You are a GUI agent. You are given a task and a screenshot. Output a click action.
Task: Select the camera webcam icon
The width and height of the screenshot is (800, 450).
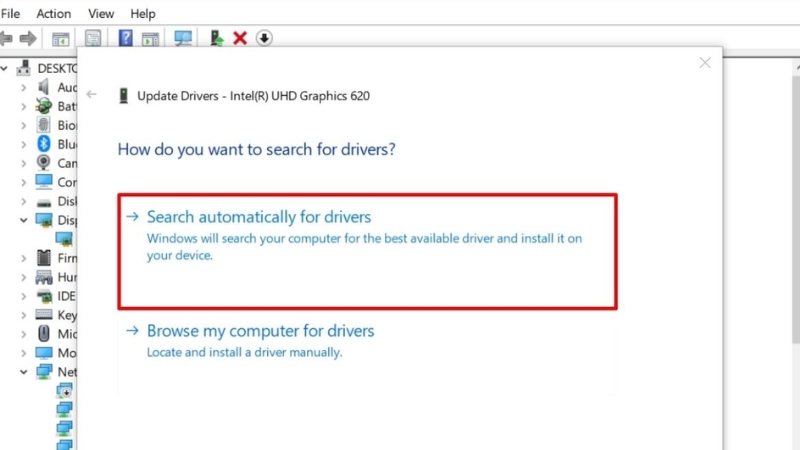coord(44,163)
